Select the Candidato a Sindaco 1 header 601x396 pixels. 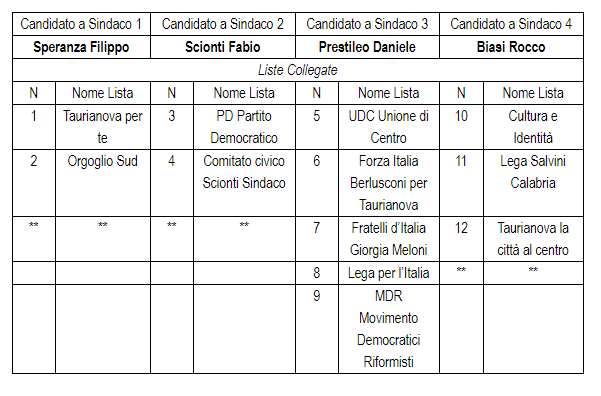point(81,24)
